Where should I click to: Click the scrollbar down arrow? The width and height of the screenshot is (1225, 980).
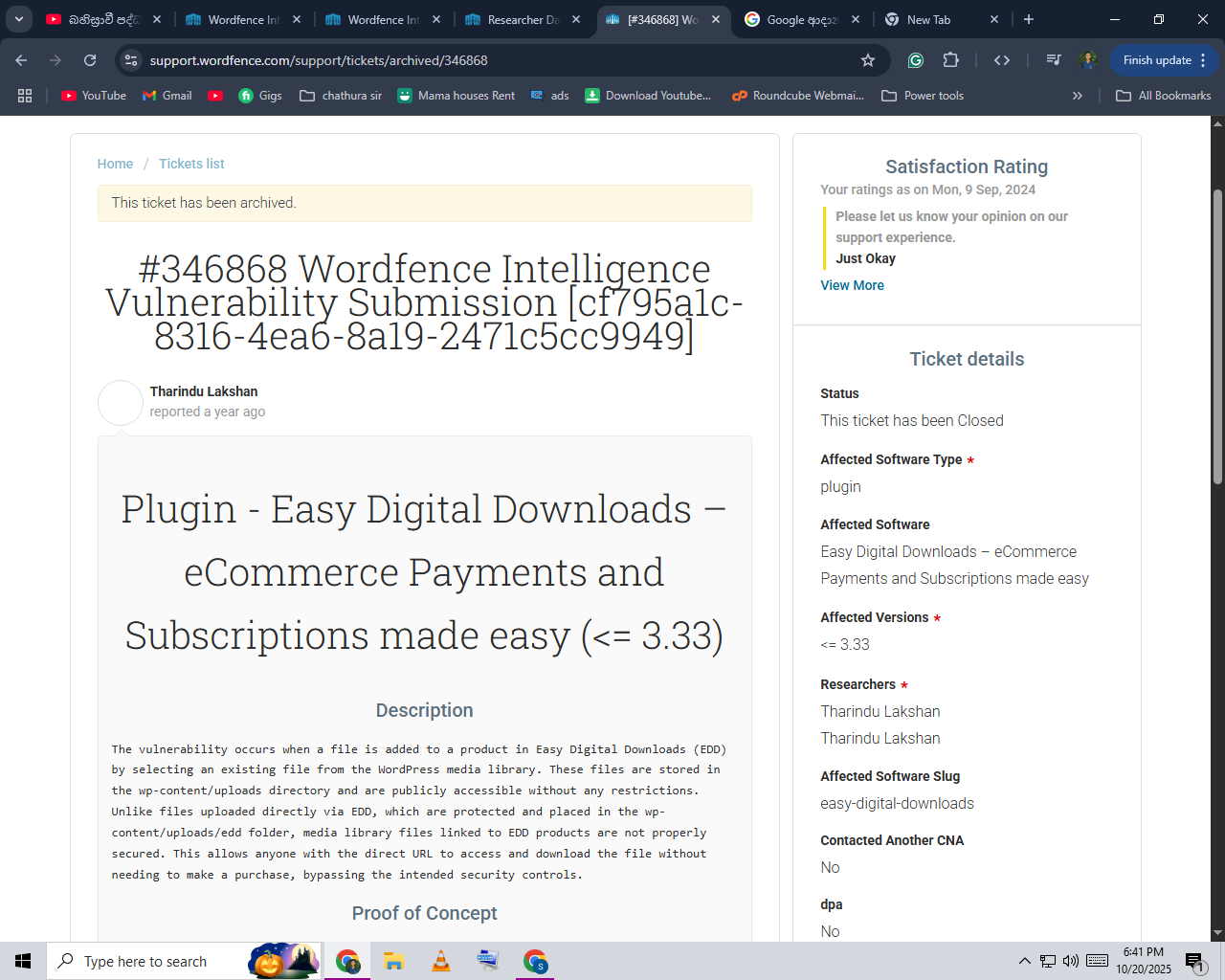1217,933
